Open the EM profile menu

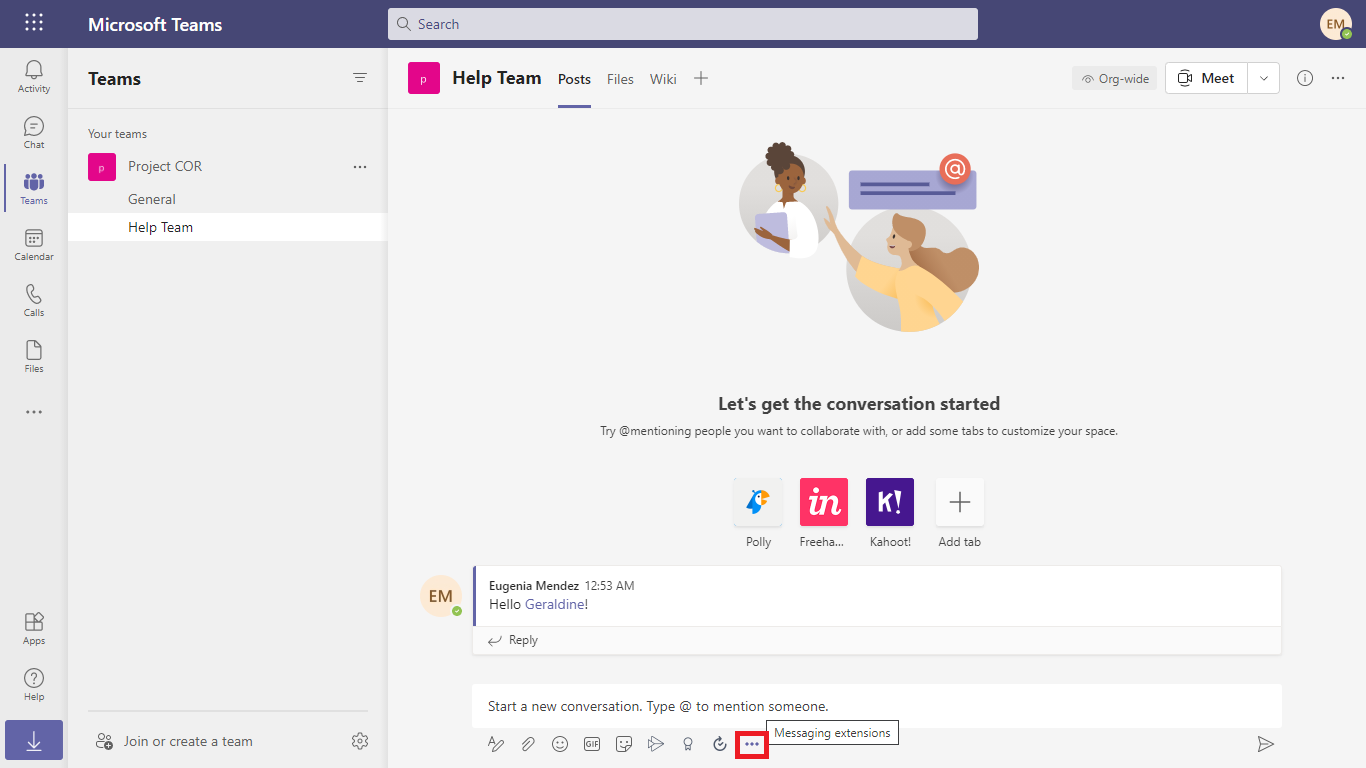click(x=1336, y=24)
